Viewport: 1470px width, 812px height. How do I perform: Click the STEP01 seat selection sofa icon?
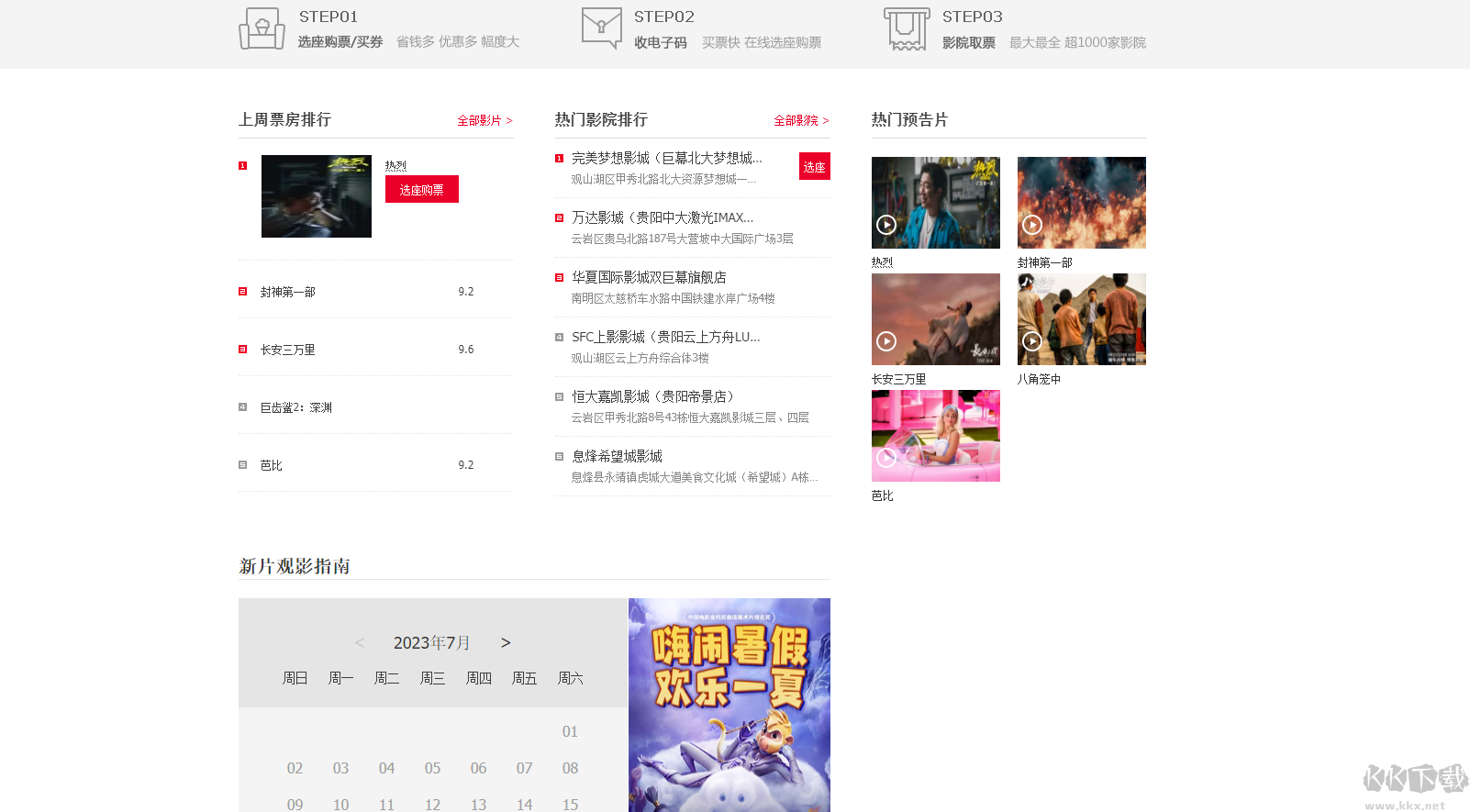[x=262, y=28]
